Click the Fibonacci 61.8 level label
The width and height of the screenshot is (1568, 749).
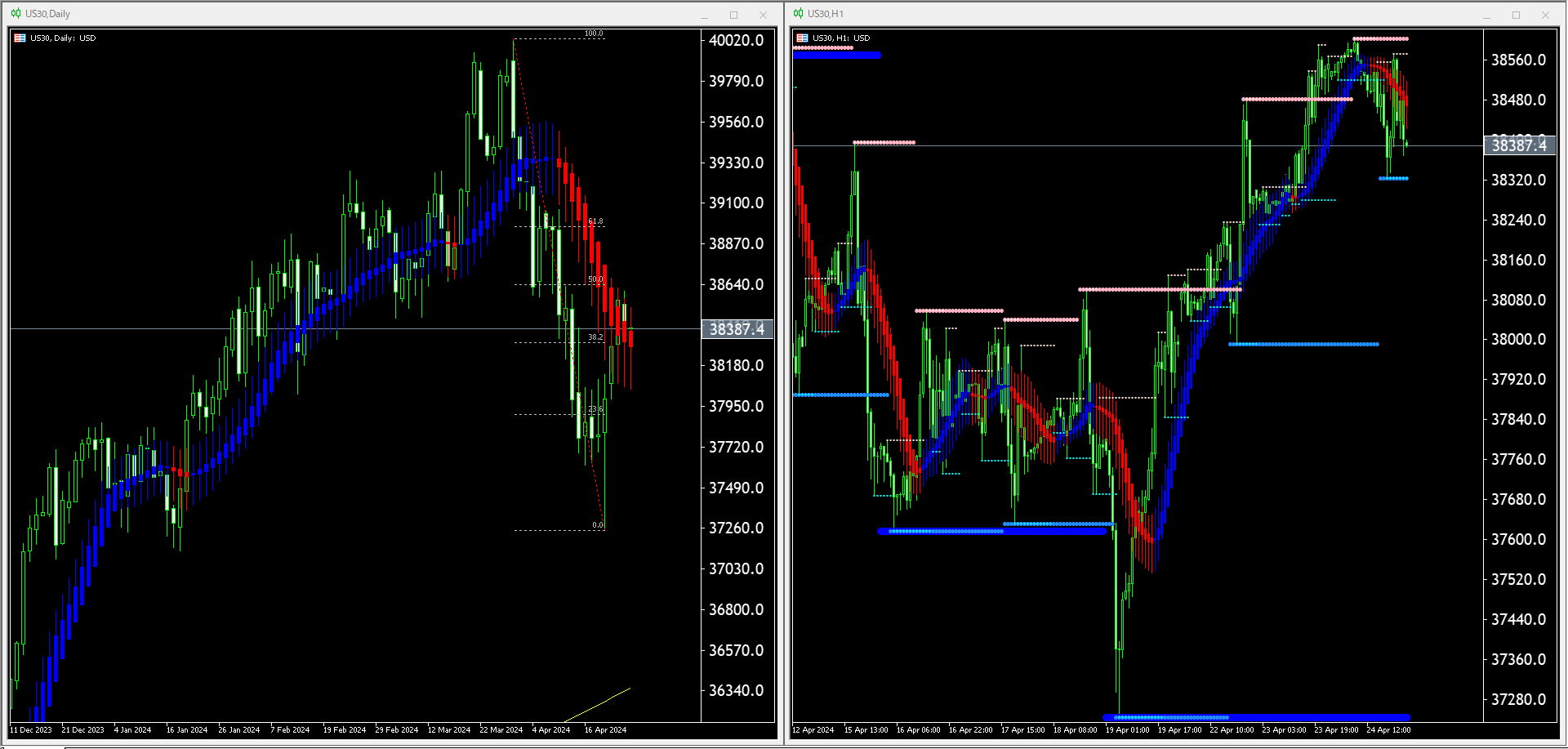point(596,221)
